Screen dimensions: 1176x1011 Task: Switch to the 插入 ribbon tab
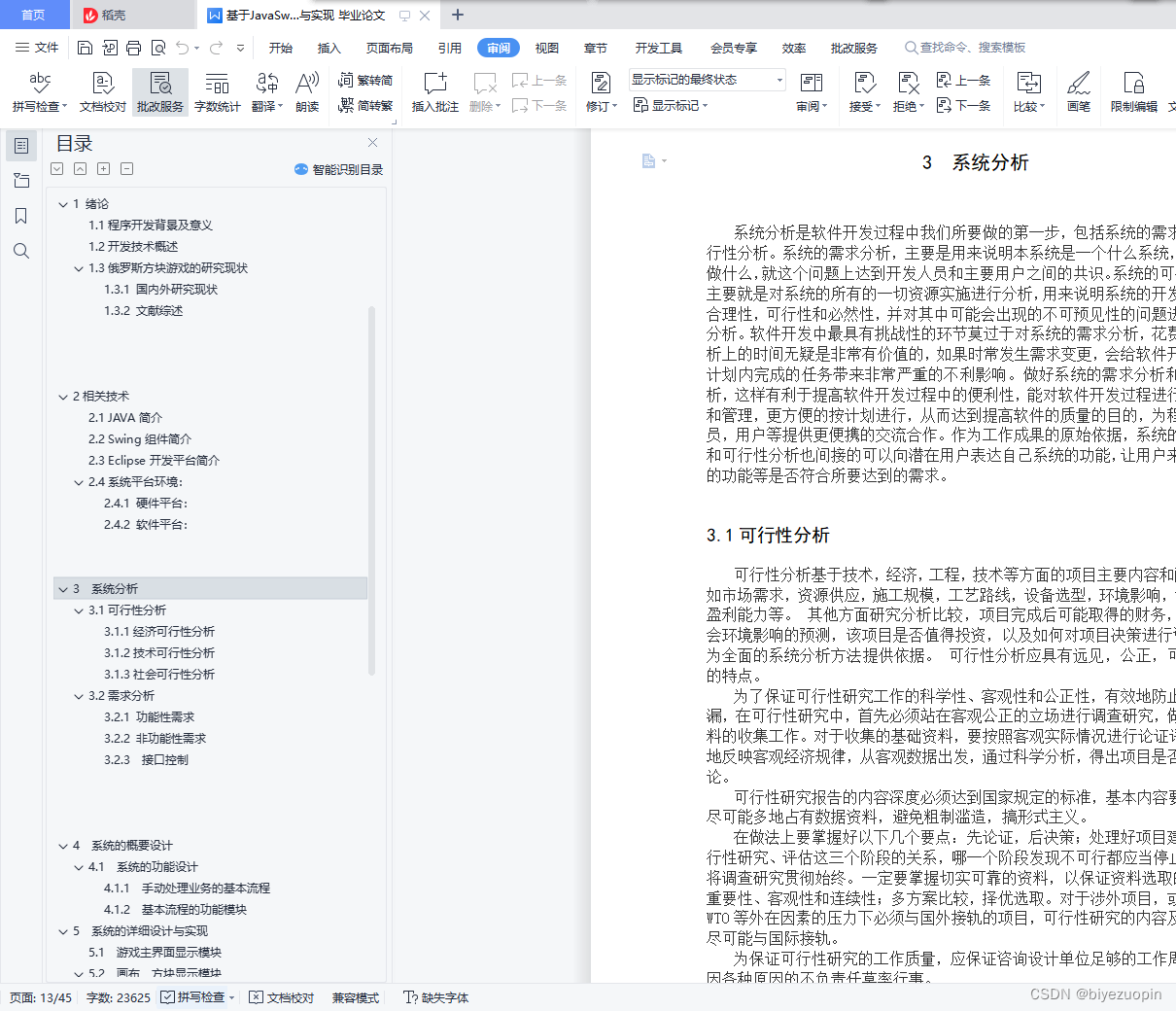click(329, 47)
